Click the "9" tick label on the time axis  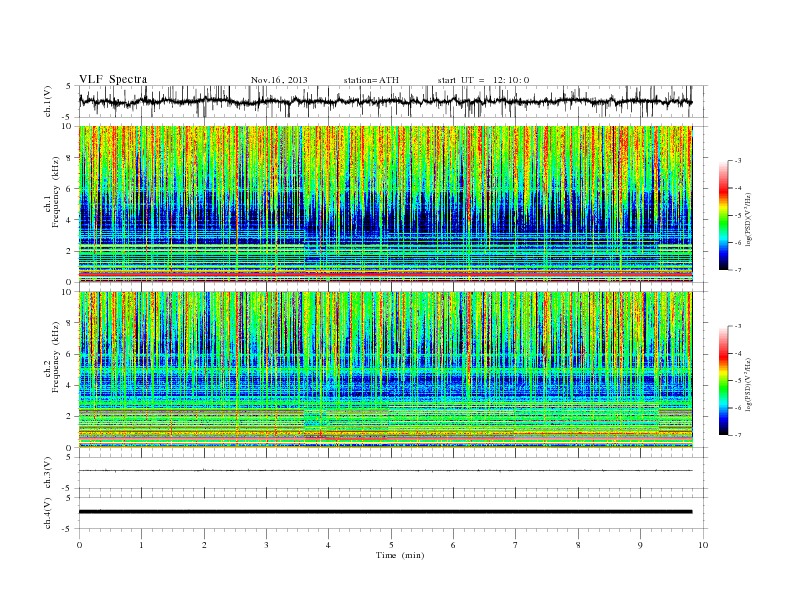(640, 545)
